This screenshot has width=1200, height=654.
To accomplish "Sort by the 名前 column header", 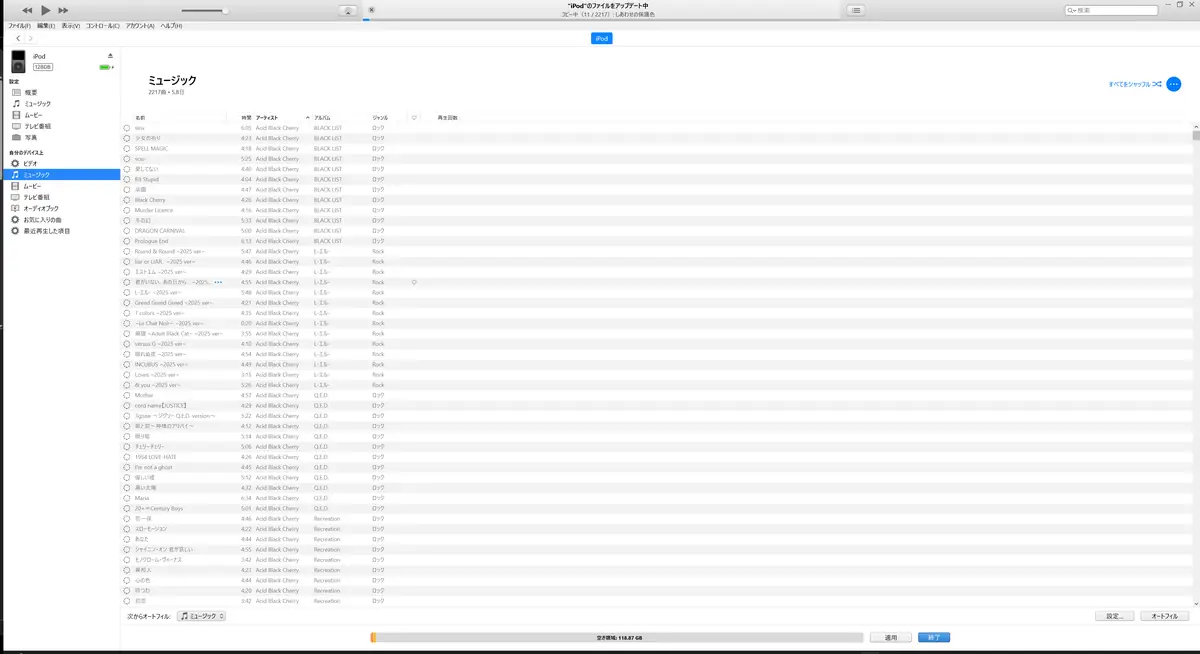I will pos(140,118).
